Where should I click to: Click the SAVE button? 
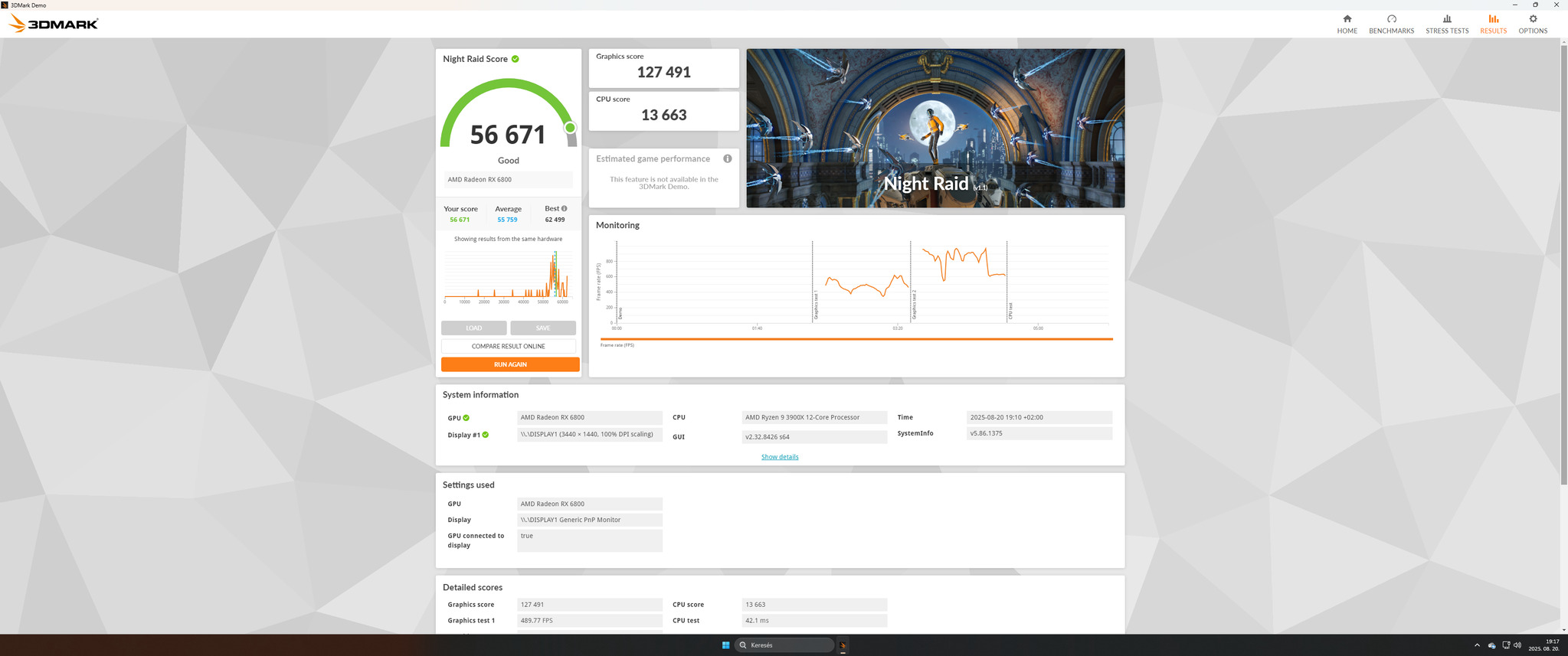(543, 328)
